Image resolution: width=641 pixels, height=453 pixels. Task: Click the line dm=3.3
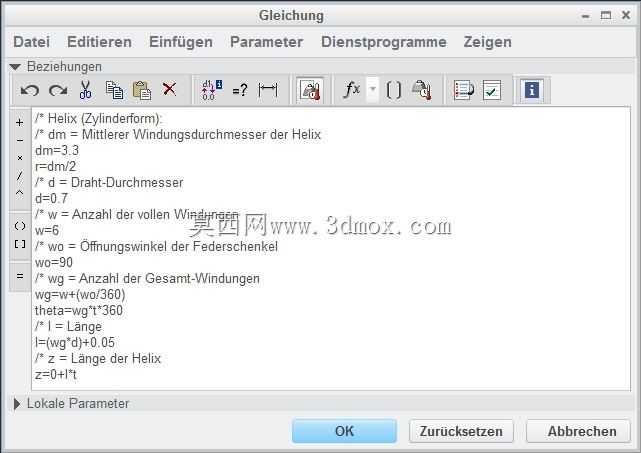pyautogui.click(x=57, y=150)
